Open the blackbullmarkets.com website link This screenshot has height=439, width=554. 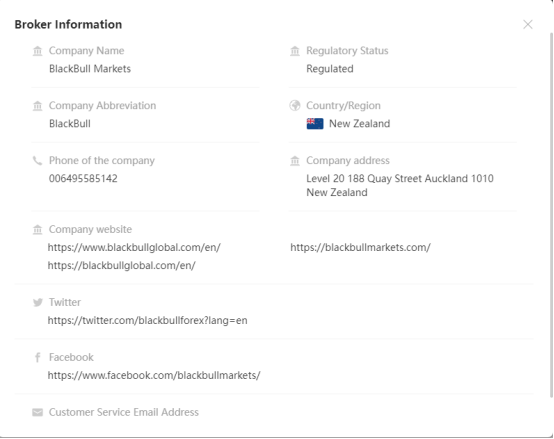(360, 248)
